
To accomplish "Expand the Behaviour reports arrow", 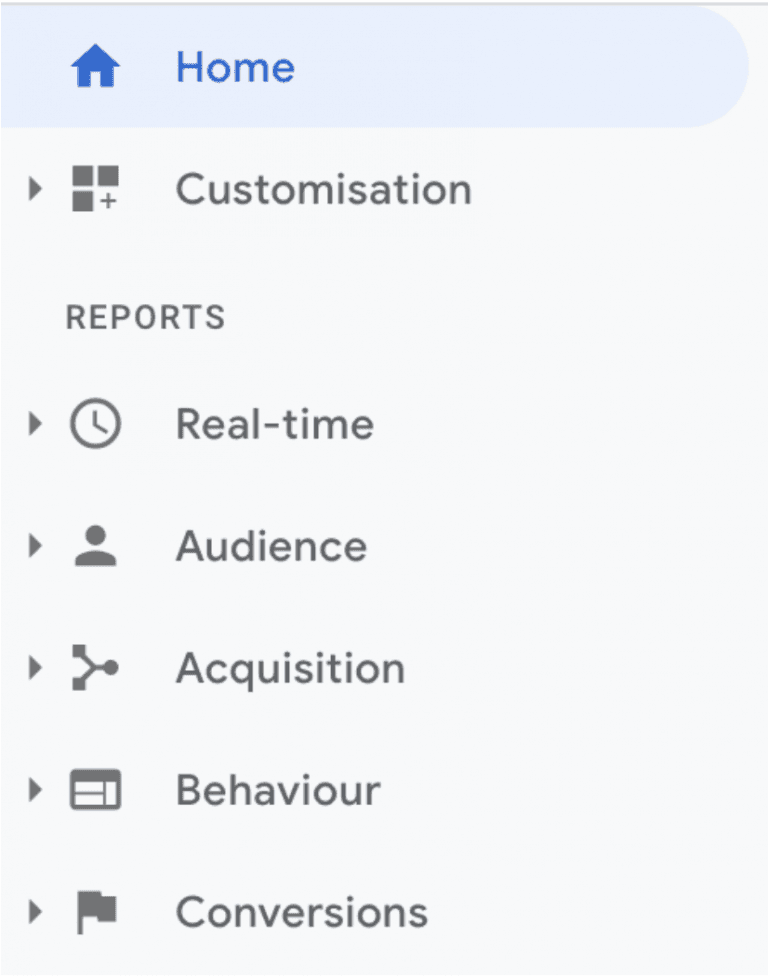I will pyautogui.click(x=35, y=790).
